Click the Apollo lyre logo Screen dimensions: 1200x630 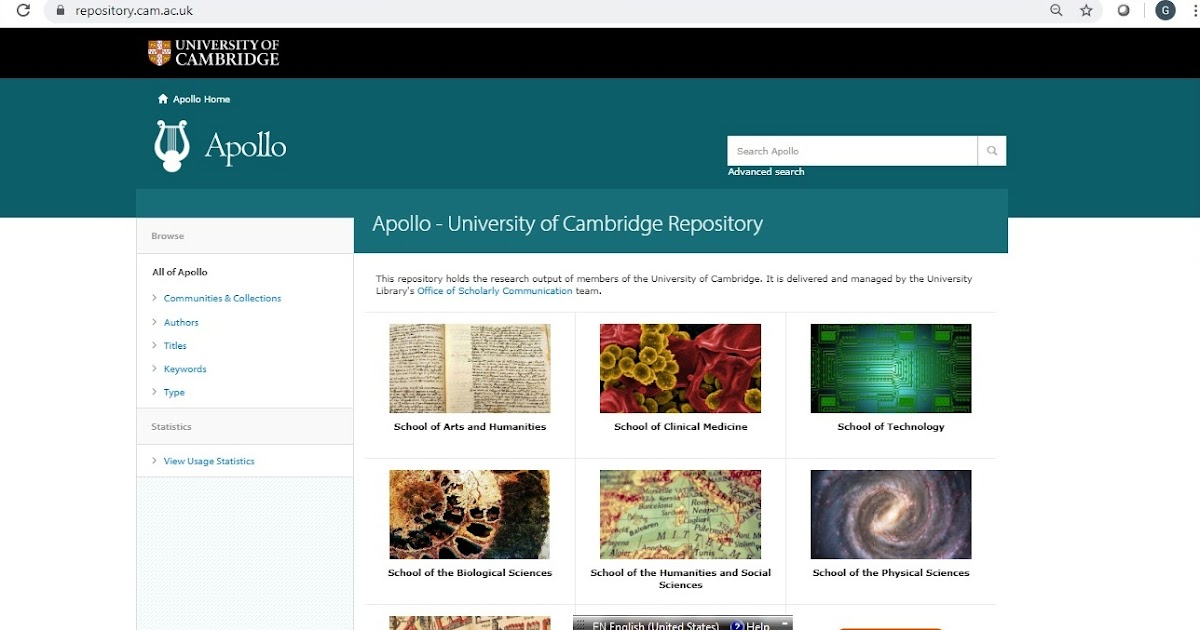pyautogui.click(x=170, y=144)
